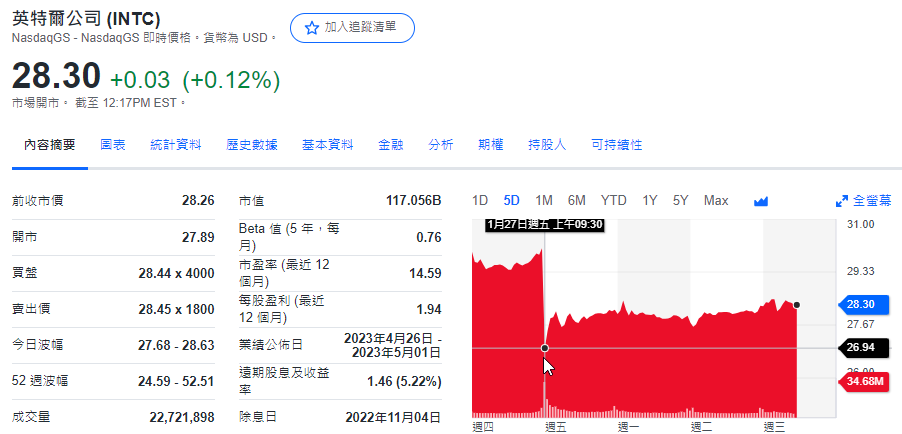The width and height of the screenshot is (902, 434).
Task: Click the 今日波幅 value 27.68 - 28.63
Action: [177, 345]
